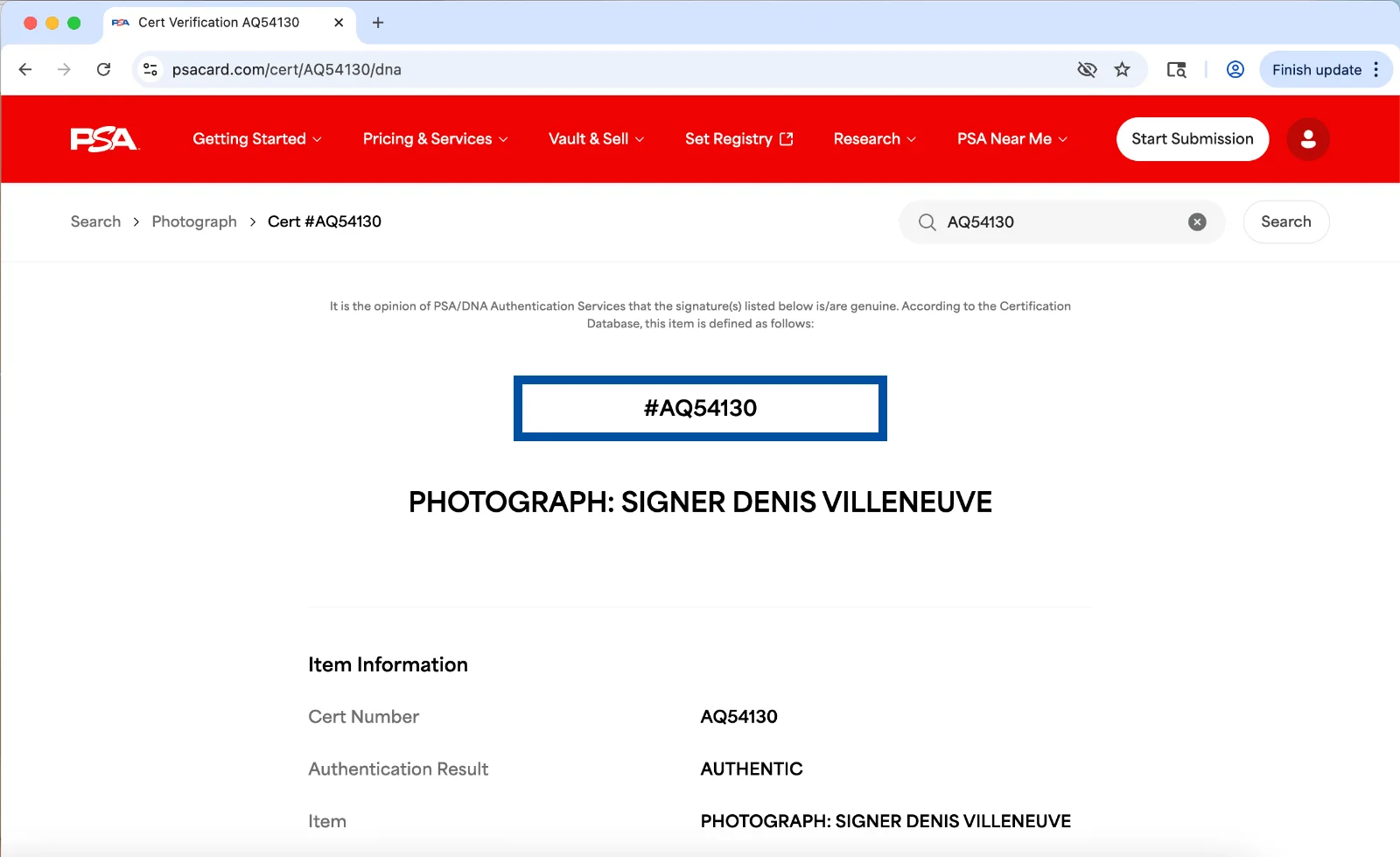Click the browser address bar URL

coord(286,69)
